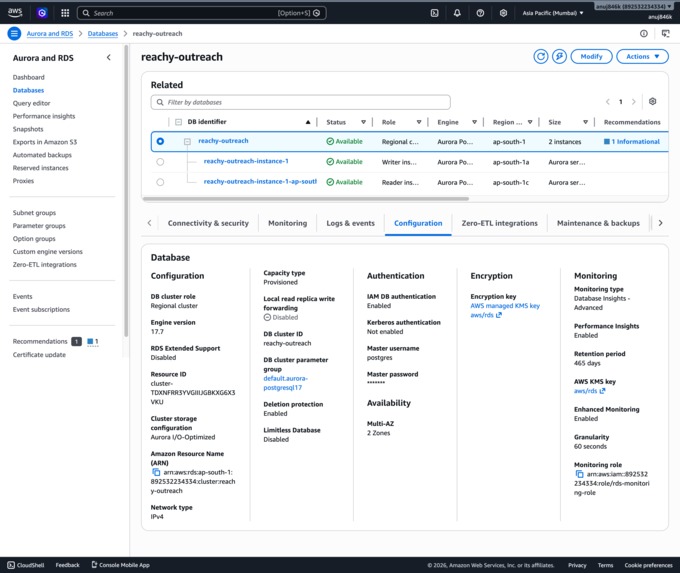Go to Databases breadcrumb link
680x573 pixels.
pyautogui.click(x=103, y=33)
